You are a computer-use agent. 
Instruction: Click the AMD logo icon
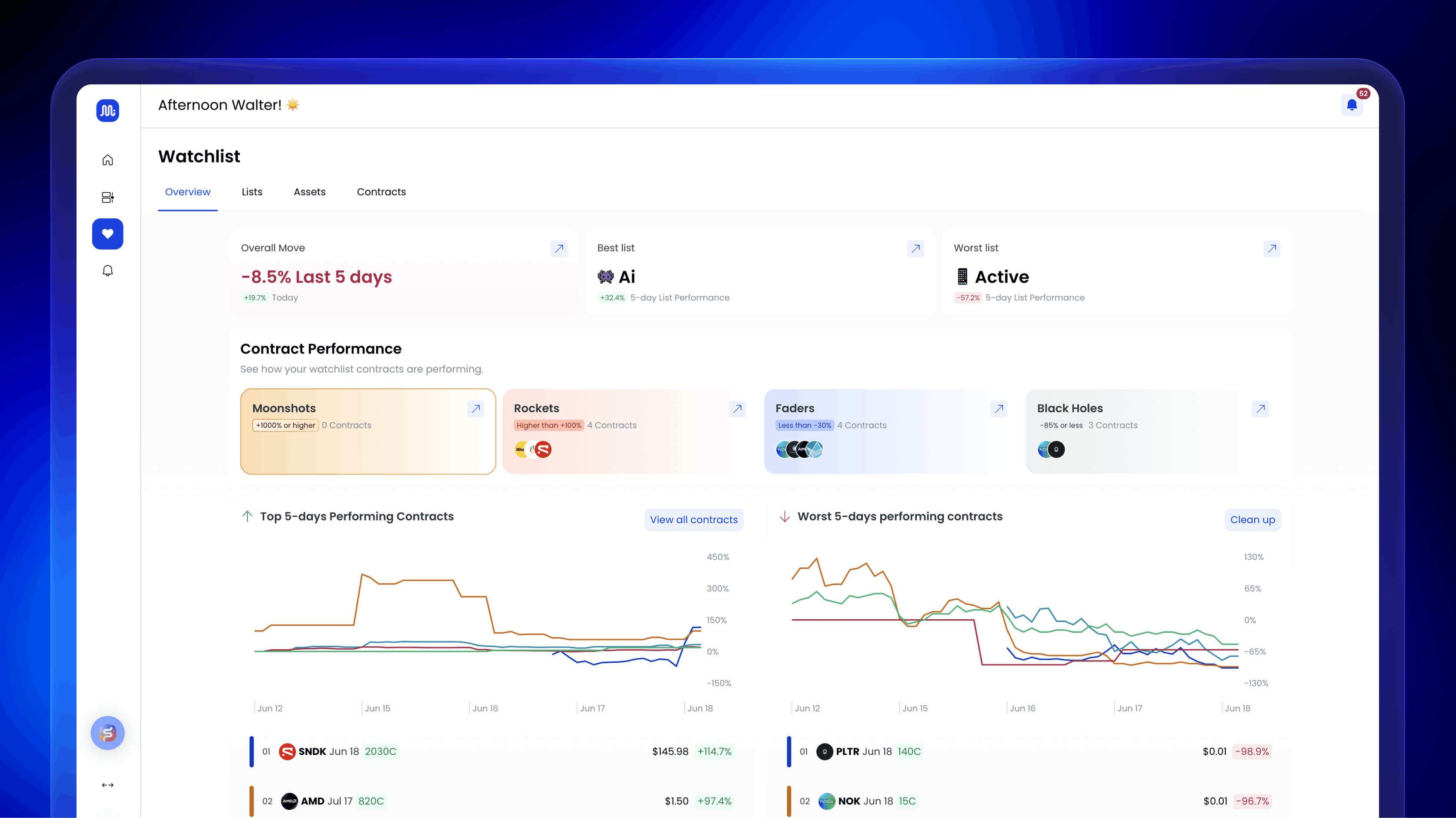click(x=289, y=801)
